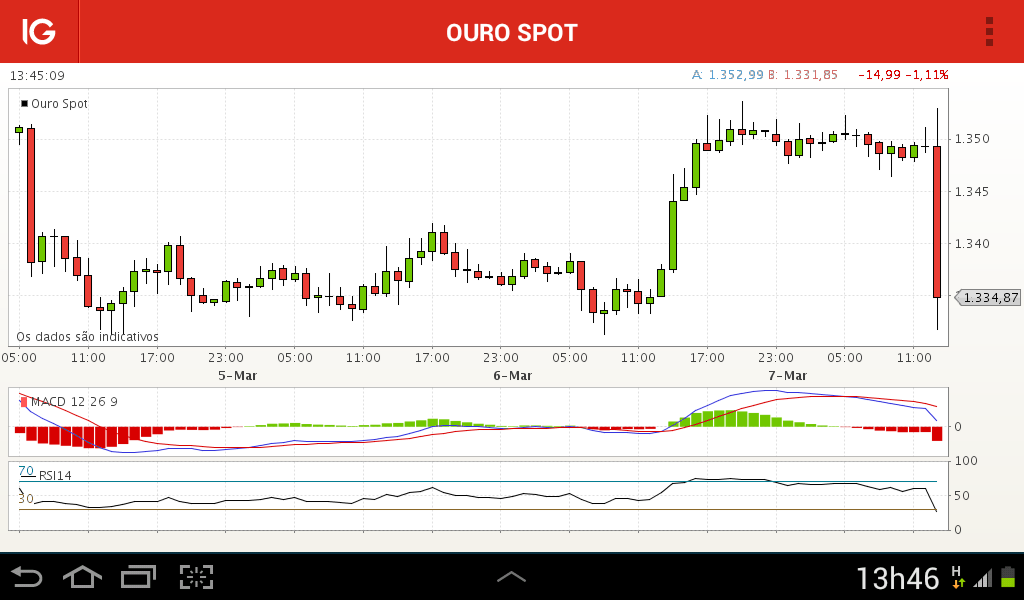
Task: Select the Ouro Spot legend square
Action: [25, 103]
